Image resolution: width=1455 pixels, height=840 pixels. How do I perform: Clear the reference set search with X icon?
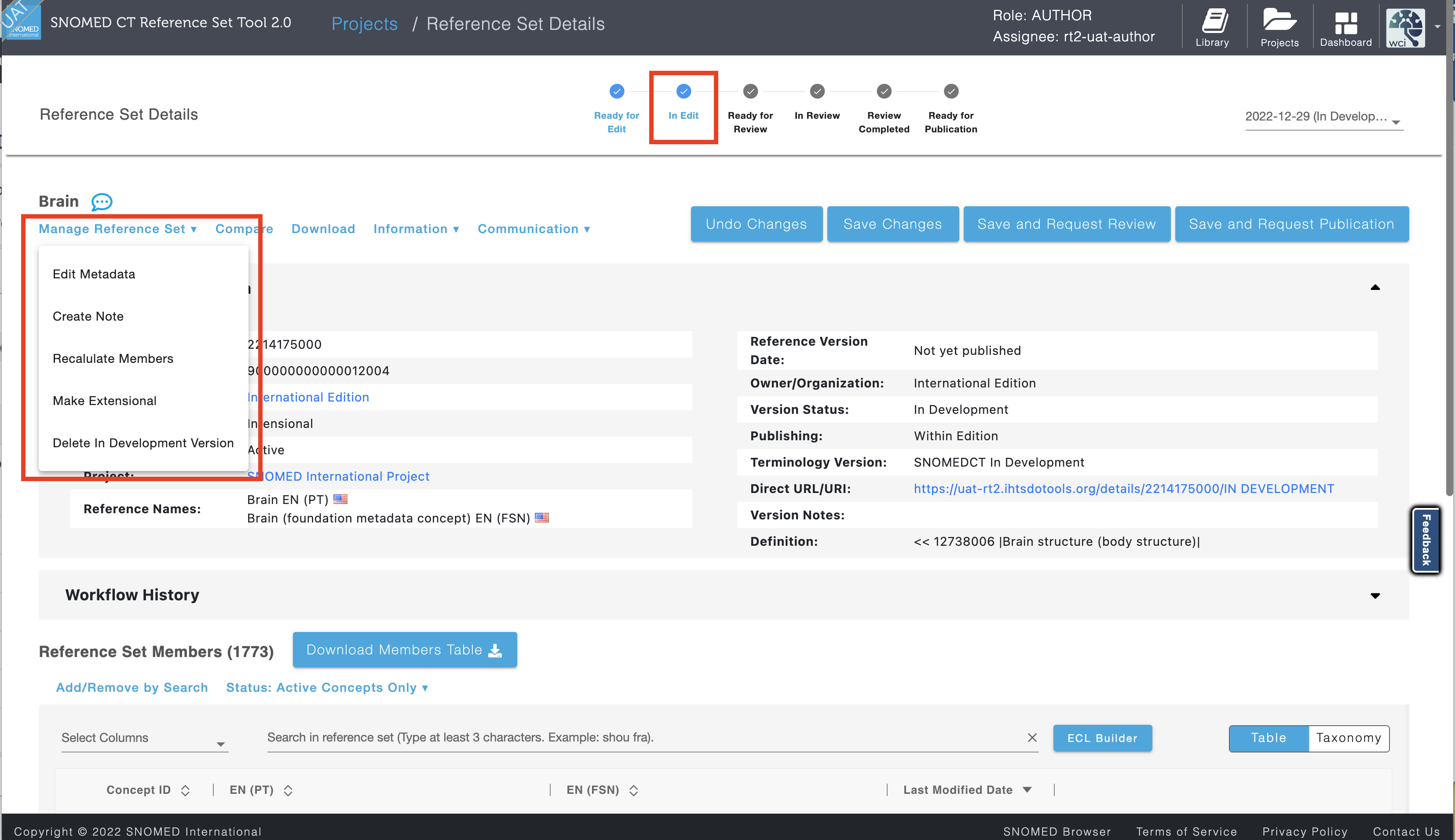coord(1032,737)
